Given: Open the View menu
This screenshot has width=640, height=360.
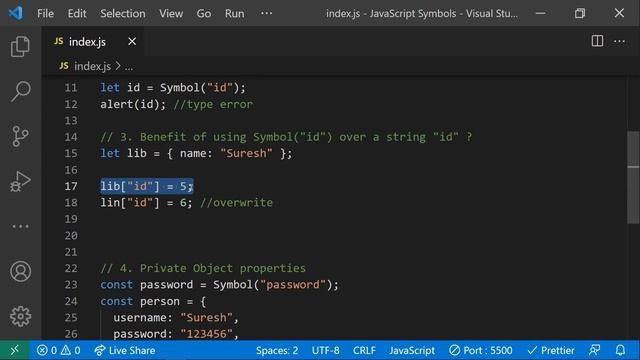Looking at the screenshot, I should (171, 13).
